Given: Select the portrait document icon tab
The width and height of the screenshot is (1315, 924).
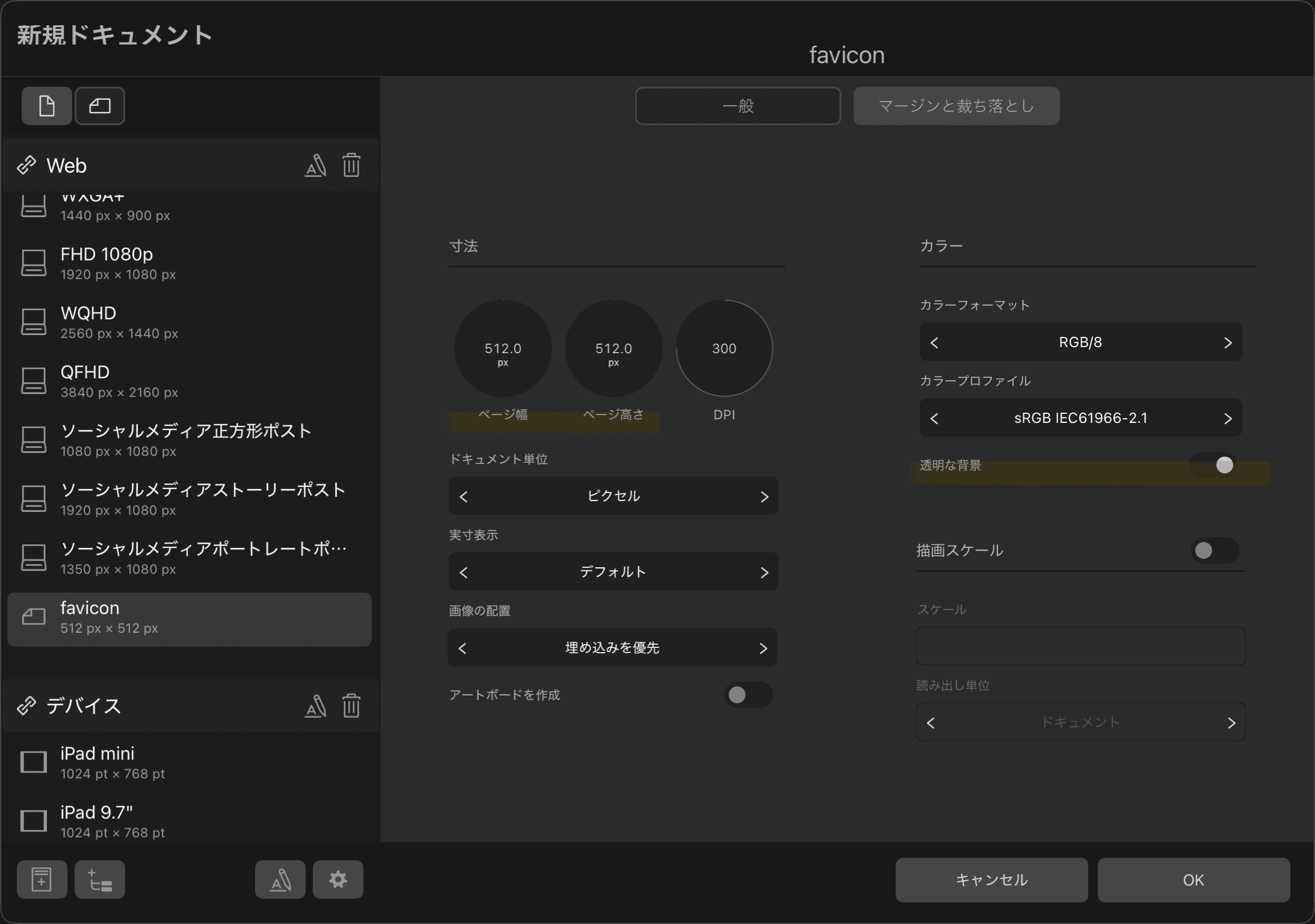Looking at the screenshot, I should click(47, 106).
